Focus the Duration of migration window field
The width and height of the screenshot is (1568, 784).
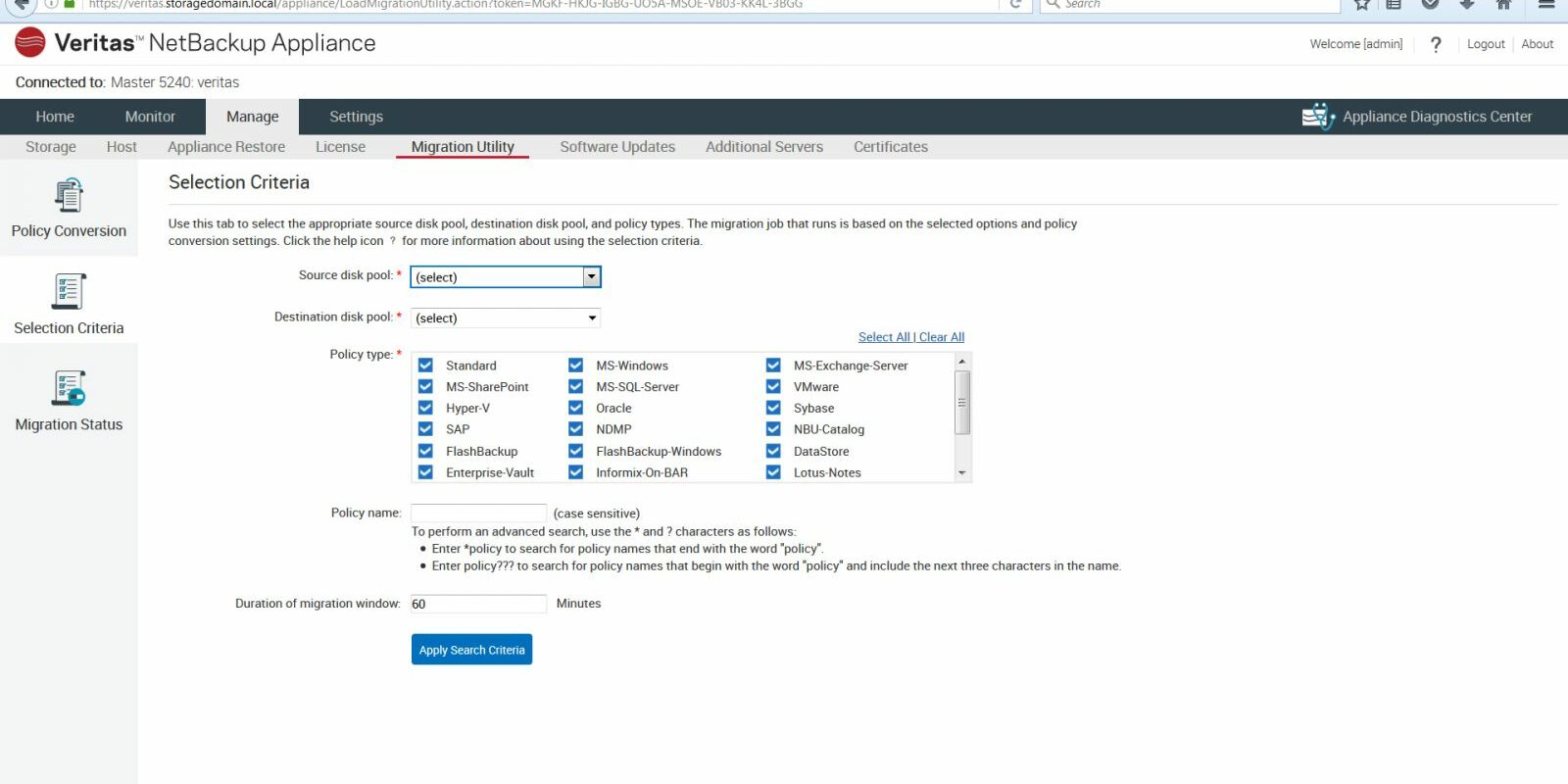click(478, 604)
